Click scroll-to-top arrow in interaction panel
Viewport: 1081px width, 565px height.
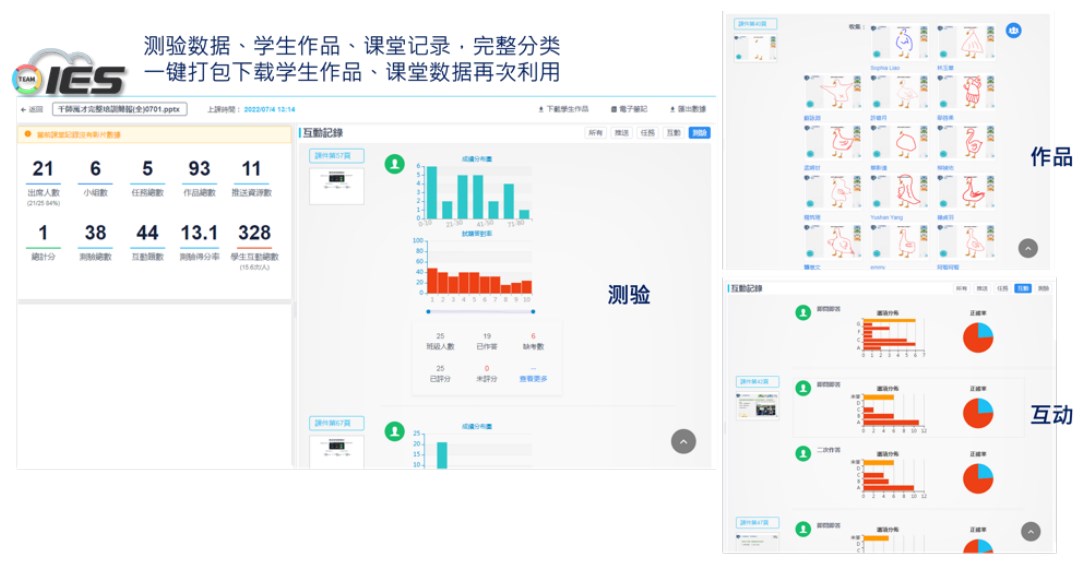[1030, 532]
